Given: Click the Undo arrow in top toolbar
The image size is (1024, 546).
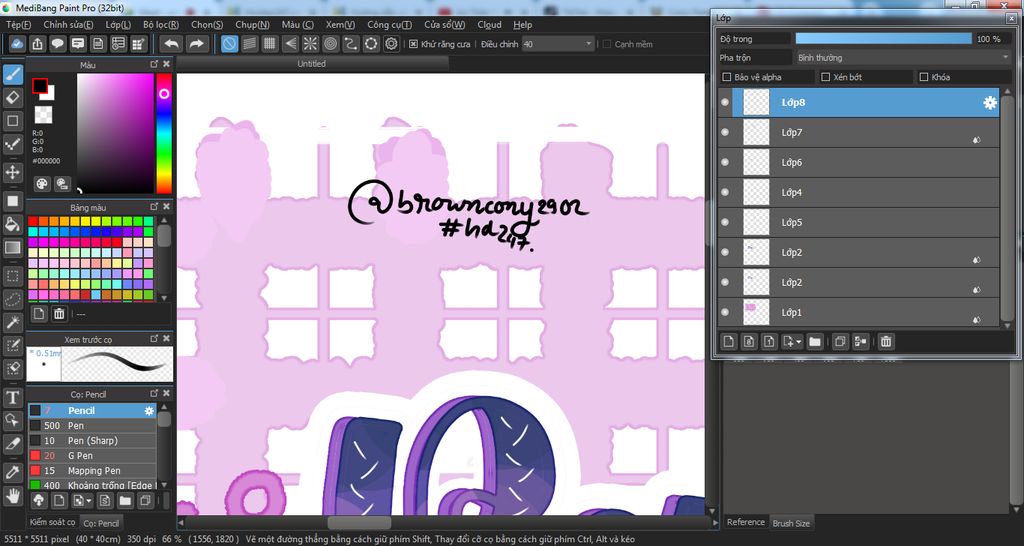Looking at the screenshot, I should point(172,44).
